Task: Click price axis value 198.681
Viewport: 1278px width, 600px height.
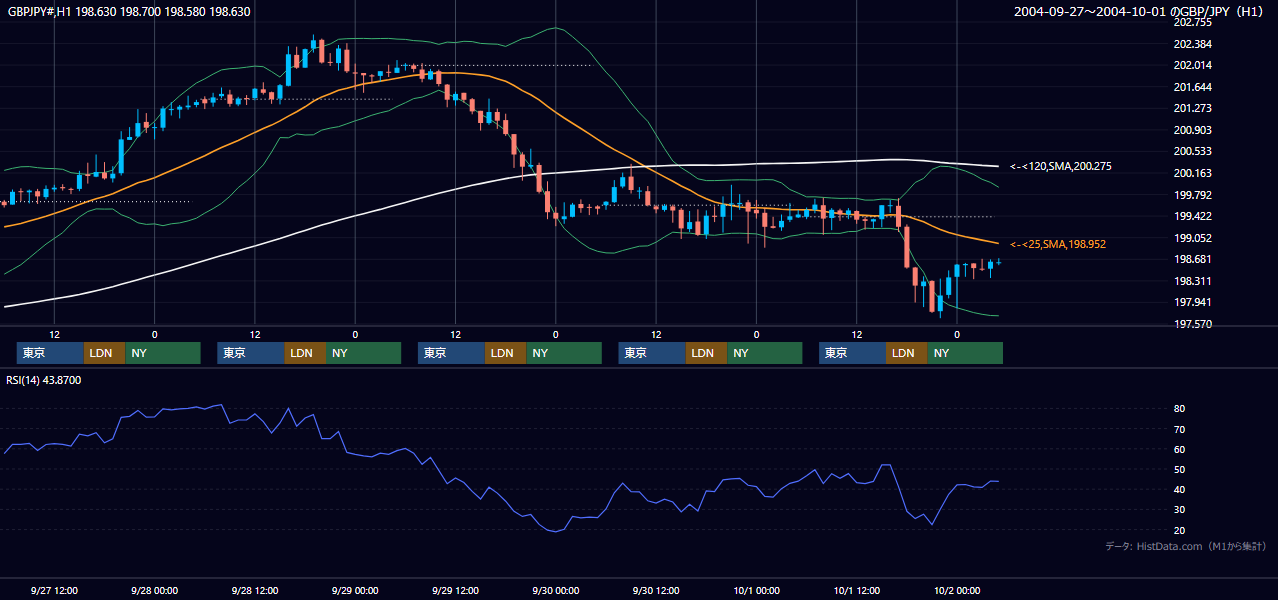Action: point(1192,259)
